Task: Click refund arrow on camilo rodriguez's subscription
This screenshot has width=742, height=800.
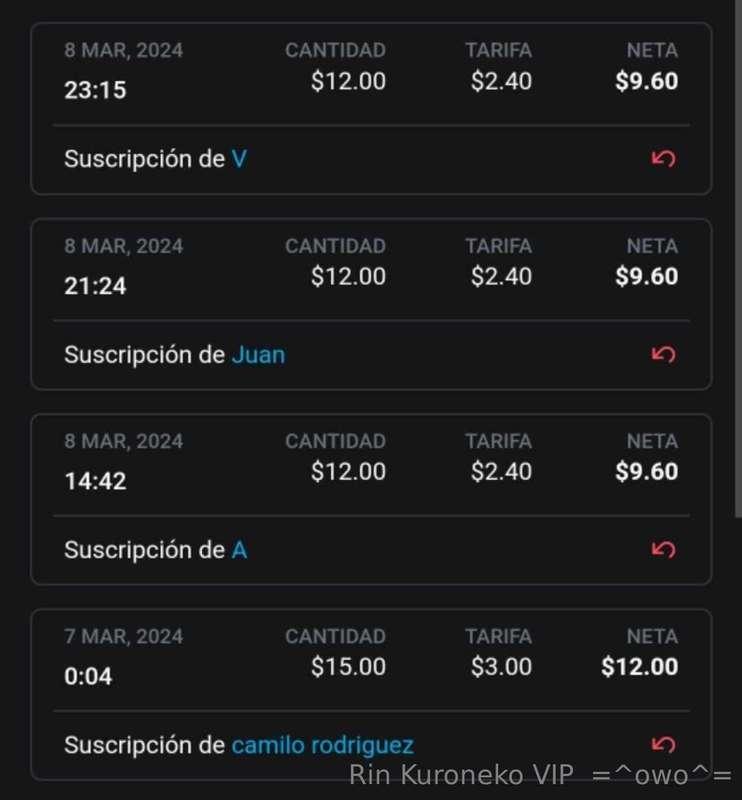Action: coord(663,745)
